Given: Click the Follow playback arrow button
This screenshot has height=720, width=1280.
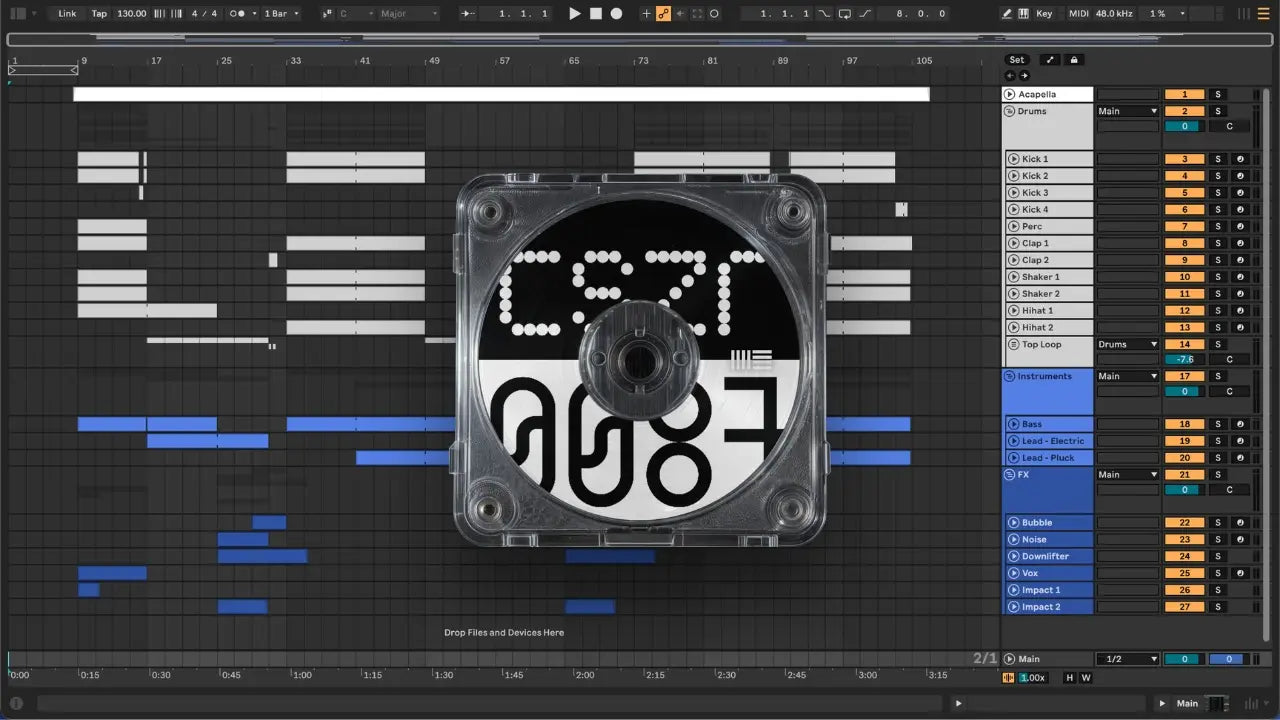Looking at the screenshot, I should click(468, 14).
